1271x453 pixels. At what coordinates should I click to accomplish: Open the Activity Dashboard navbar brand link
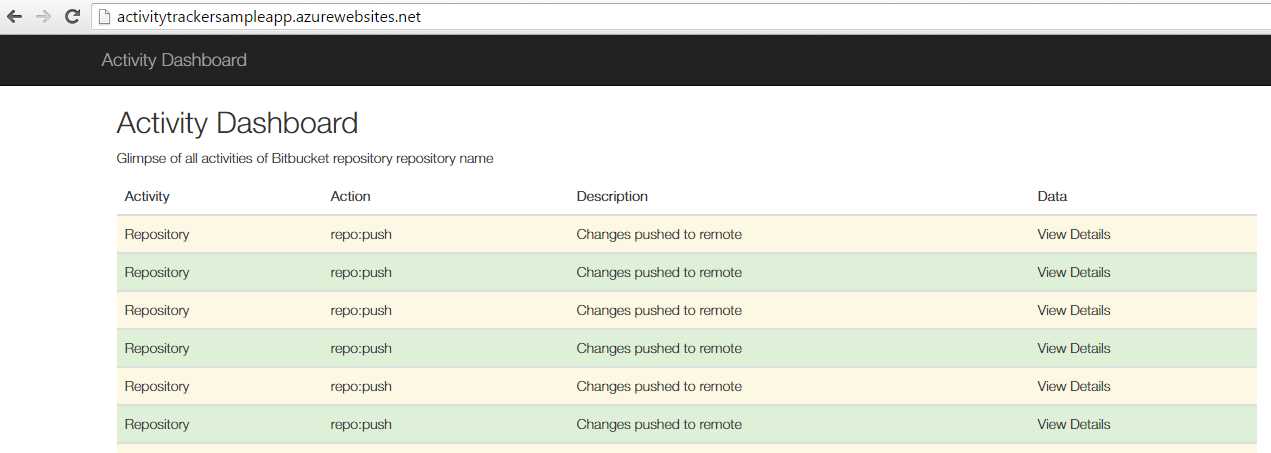(174, 60)
